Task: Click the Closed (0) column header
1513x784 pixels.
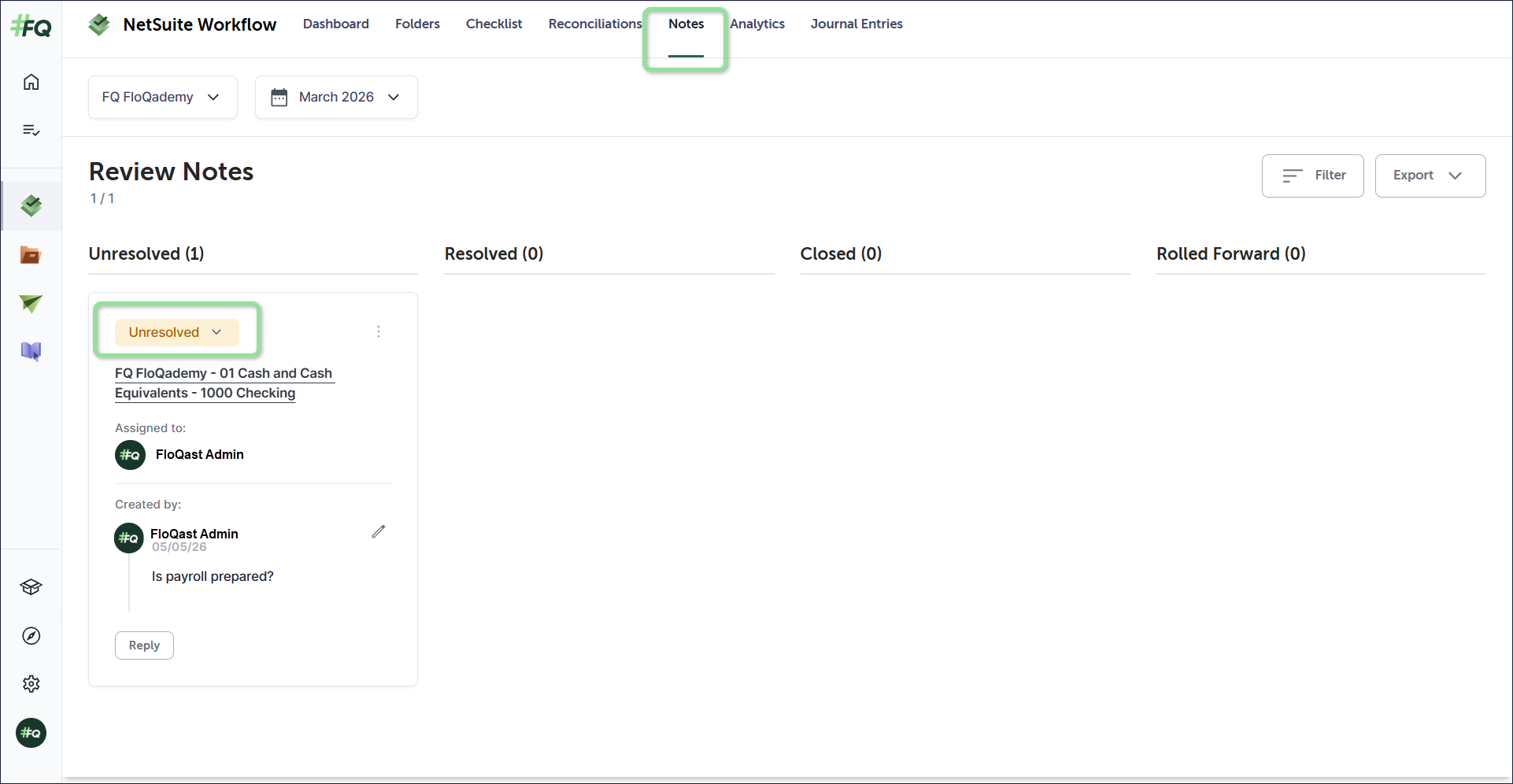Action: coord(842,254)
